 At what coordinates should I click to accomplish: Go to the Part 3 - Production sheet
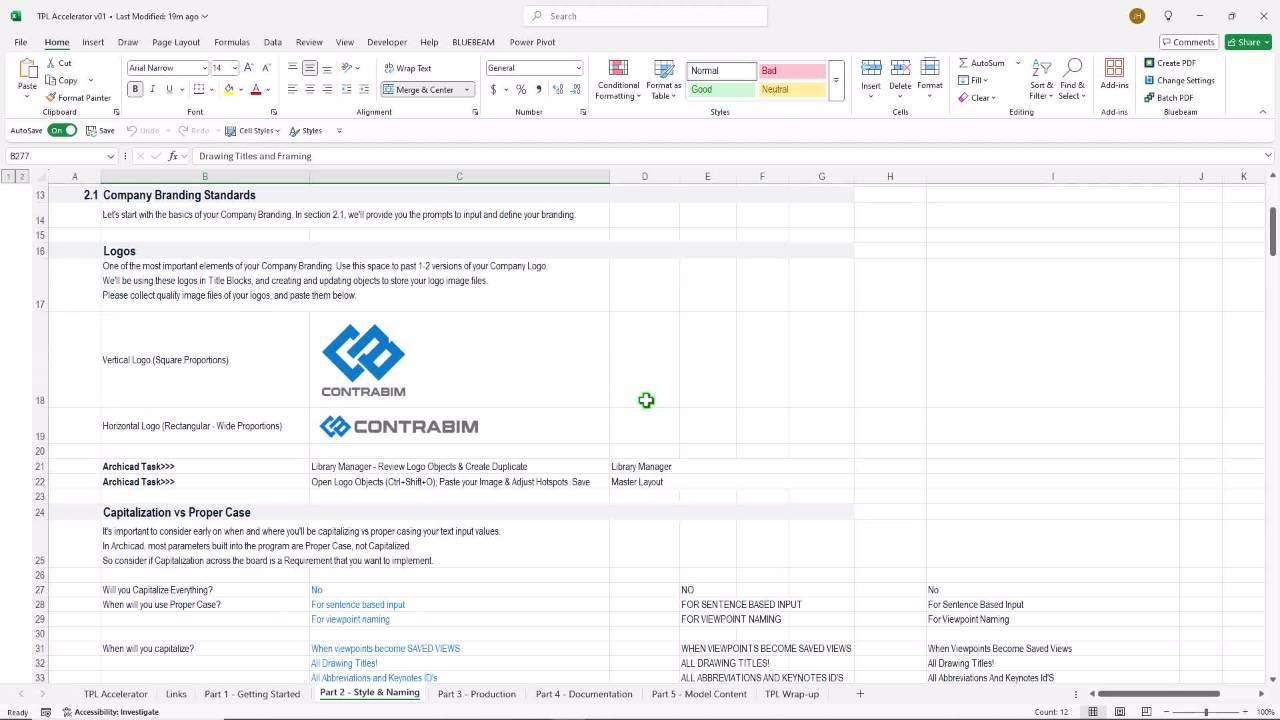click(477, 694)
